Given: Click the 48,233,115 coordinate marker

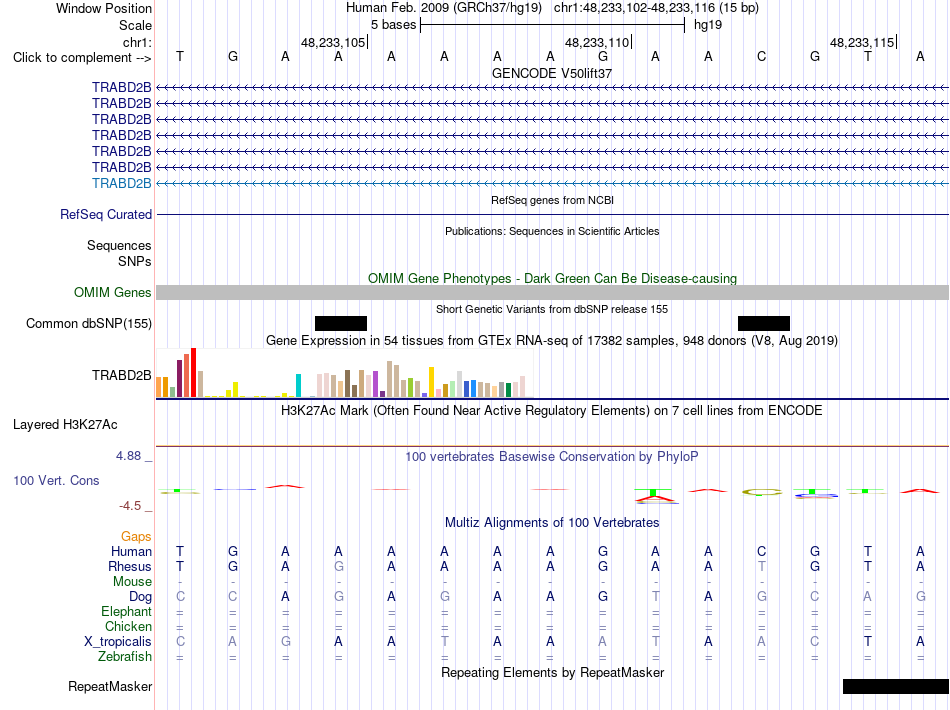Looking at the screenshot, I should click(862, 42).
